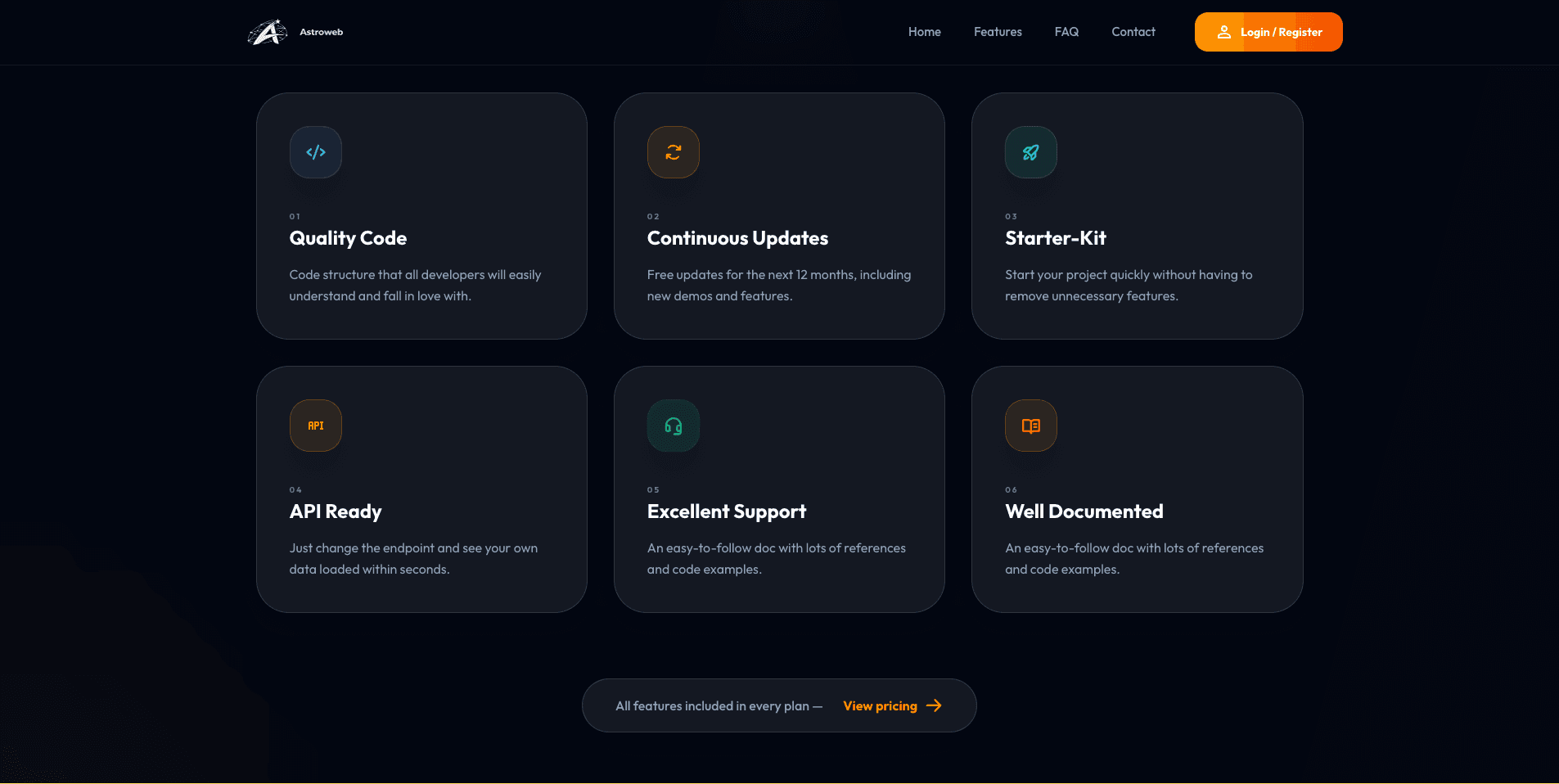Click the Well Documented heading
This screenshot has height=784, width=1559.
tap(1084, 511)
